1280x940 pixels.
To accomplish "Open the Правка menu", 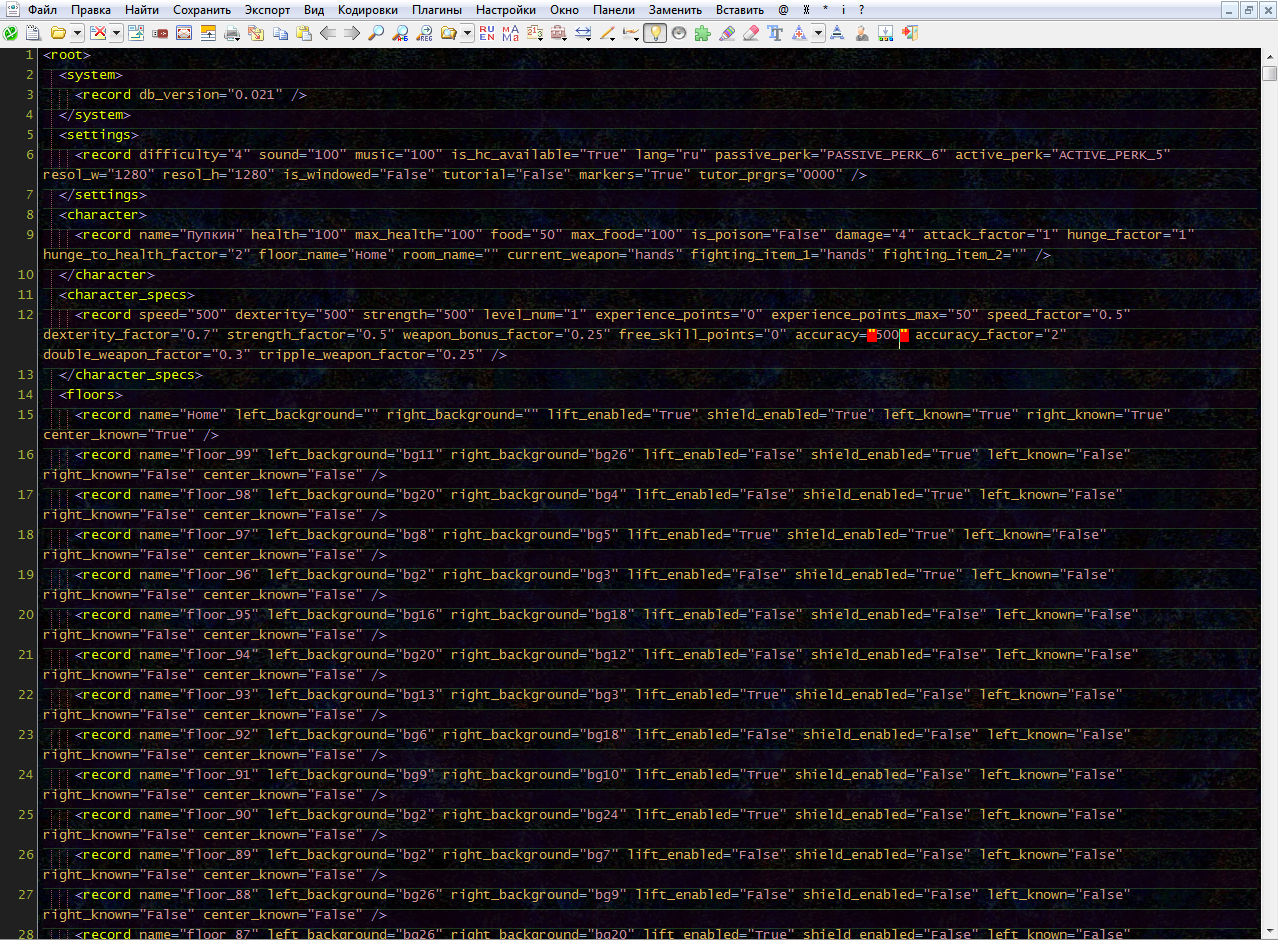I will [x=91, y=10].
